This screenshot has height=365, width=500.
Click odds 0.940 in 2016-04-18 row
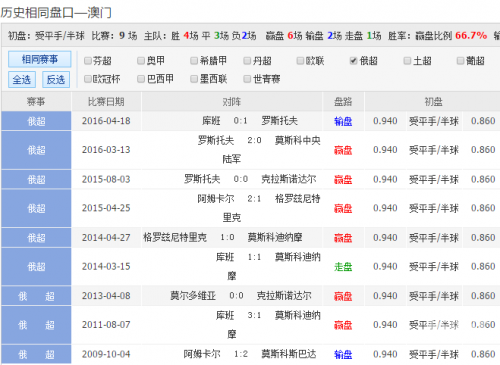tap(385, 121)
